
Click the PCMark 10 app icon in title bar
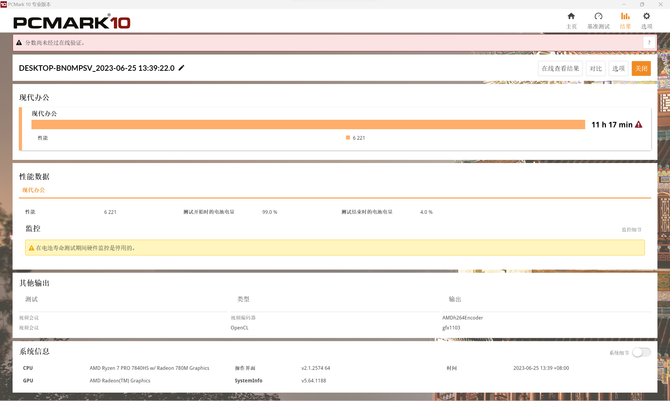[x=3, y=4]
